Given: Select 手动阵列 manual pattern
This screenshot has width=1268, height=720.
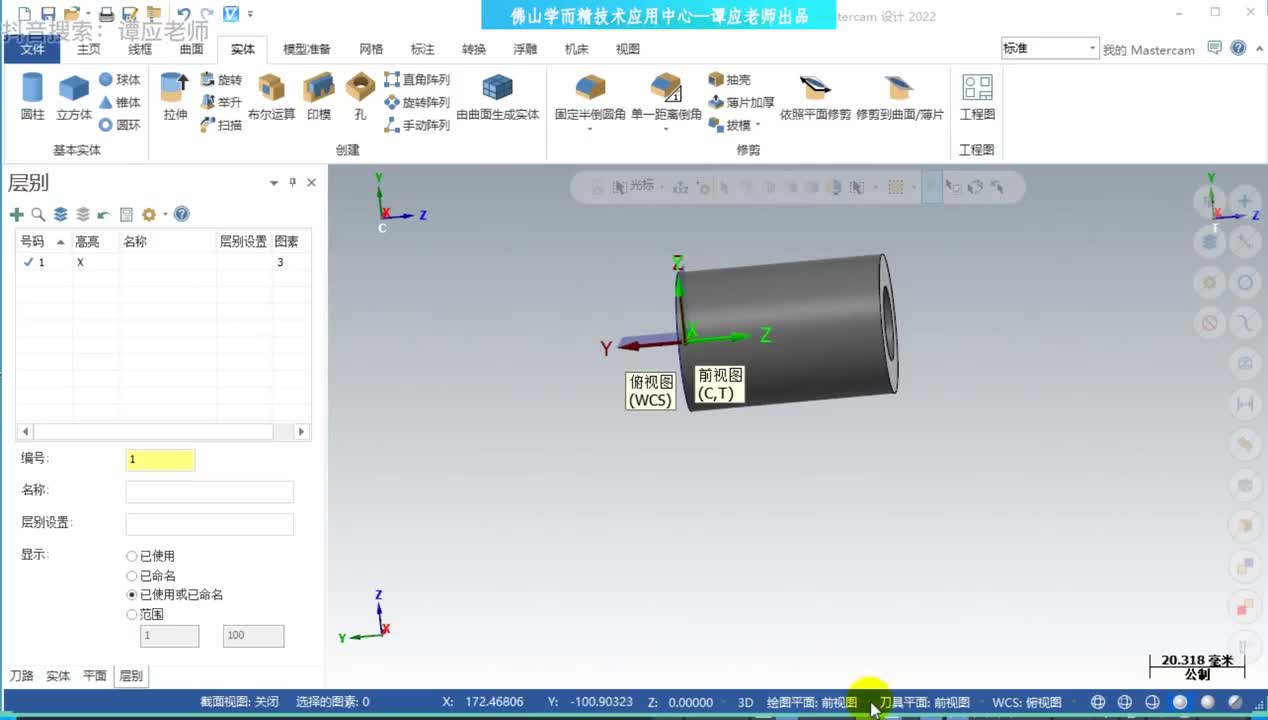Looking at the screenshot, I should point(417,125).
